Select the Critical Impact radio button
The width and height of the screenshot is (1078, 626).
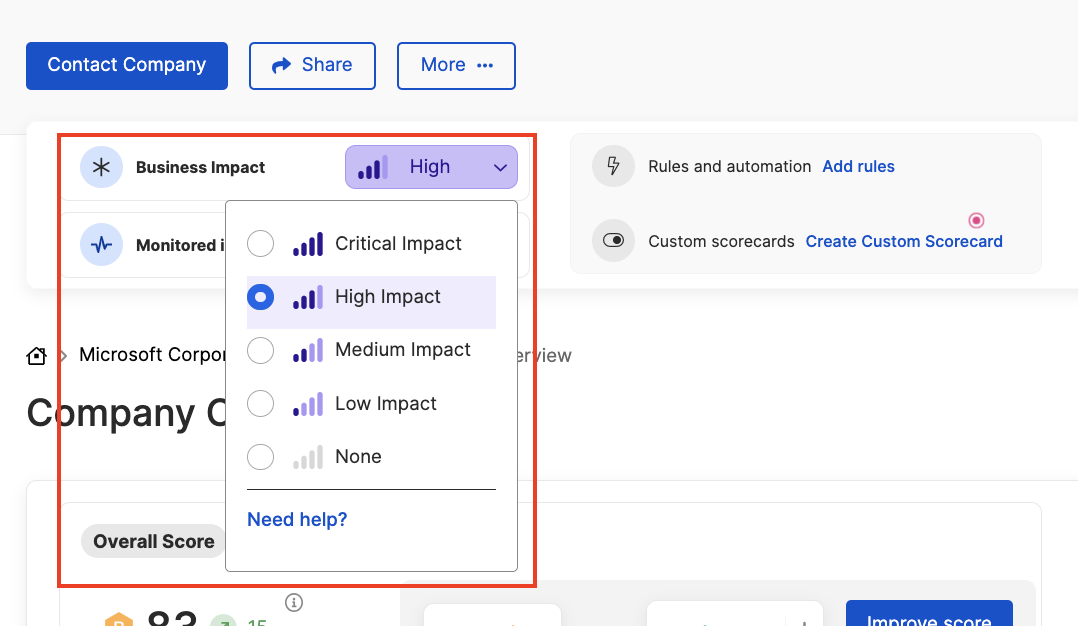click(x=261, y=243)
